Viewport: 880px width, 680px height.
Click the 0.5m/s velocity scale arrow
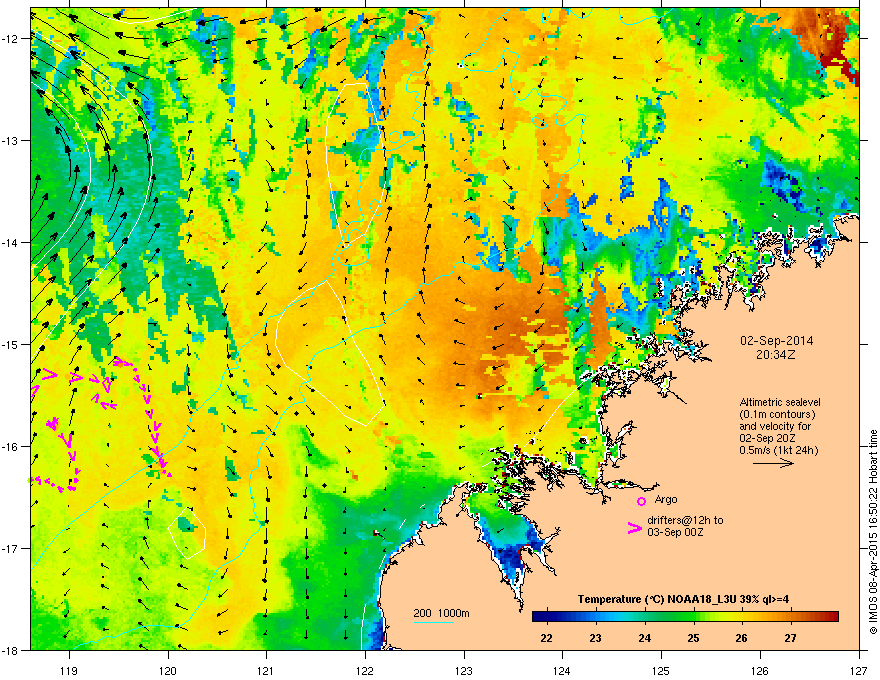(x=773, y=463)
